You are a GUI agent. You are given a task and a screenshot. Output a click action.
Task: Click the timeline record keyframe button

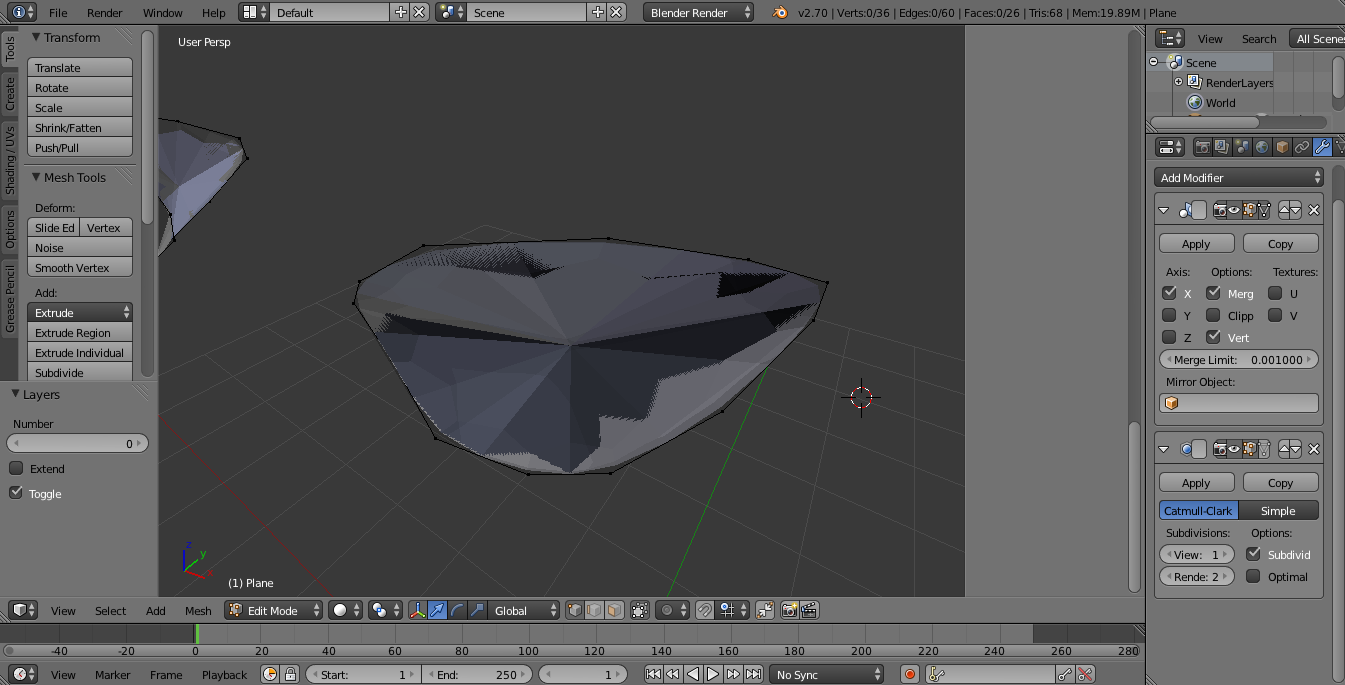tap(909, 674)
